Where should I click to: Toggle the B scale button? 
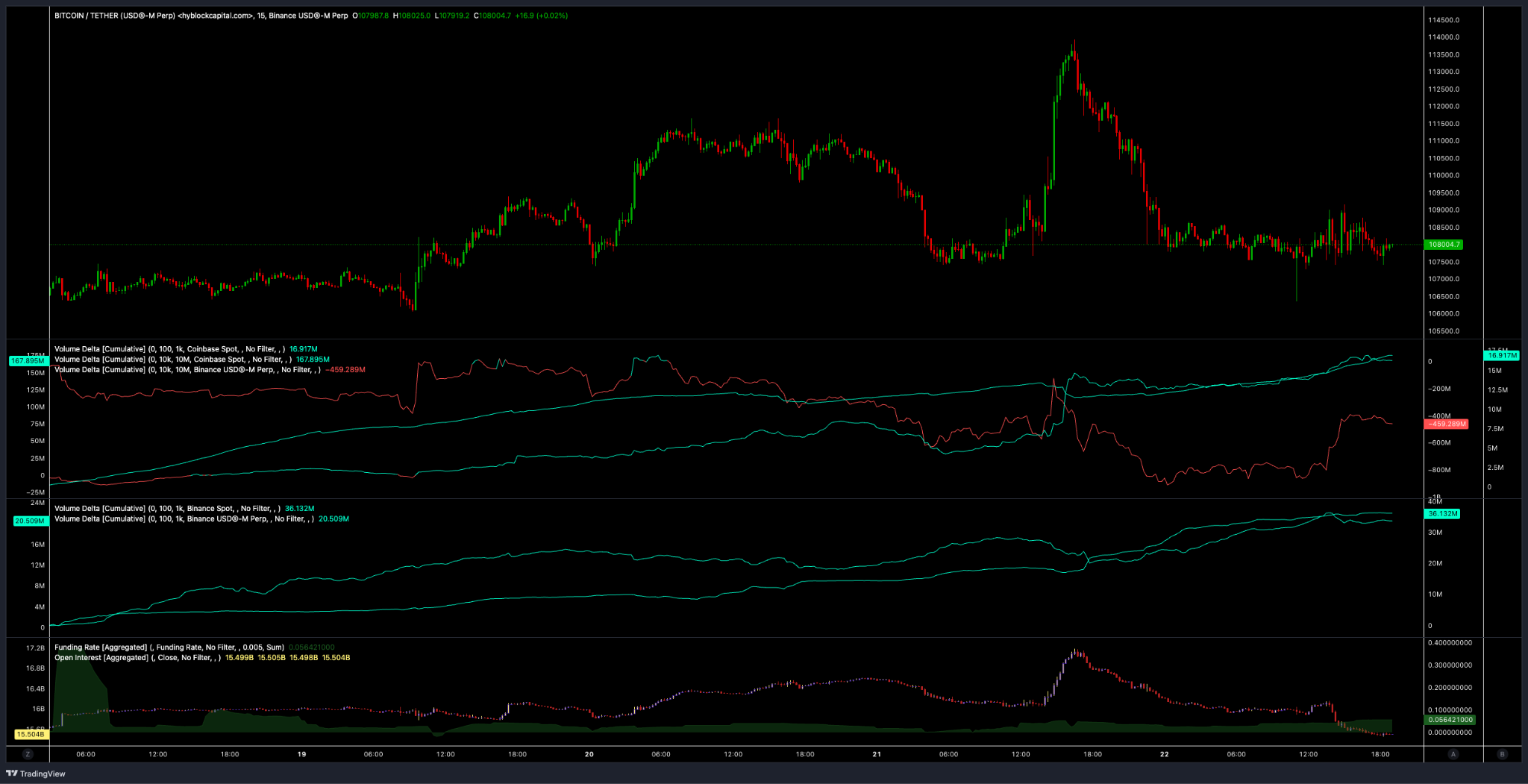1502,754
